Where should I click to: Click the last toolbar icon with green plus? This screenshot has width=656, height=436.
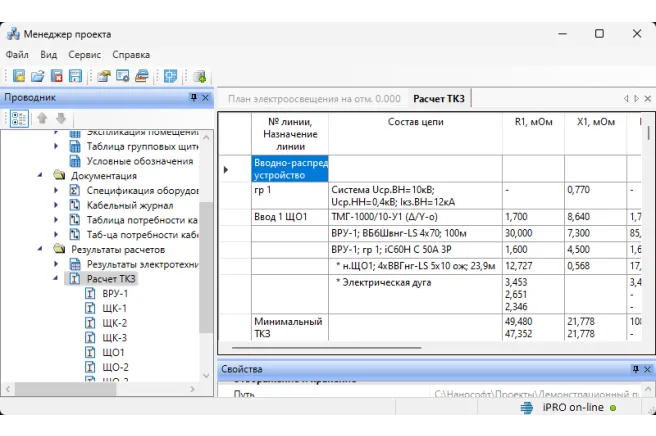coord(199,76)
